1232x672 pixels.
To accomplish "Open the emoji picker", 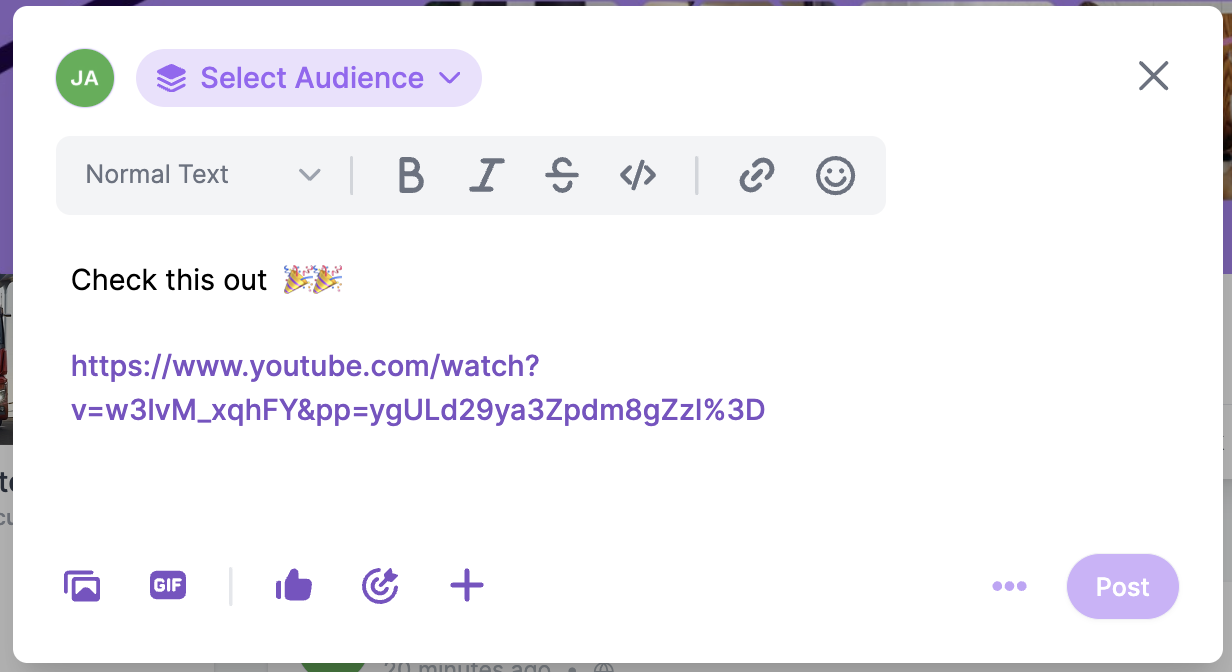I will click(835, 175).
